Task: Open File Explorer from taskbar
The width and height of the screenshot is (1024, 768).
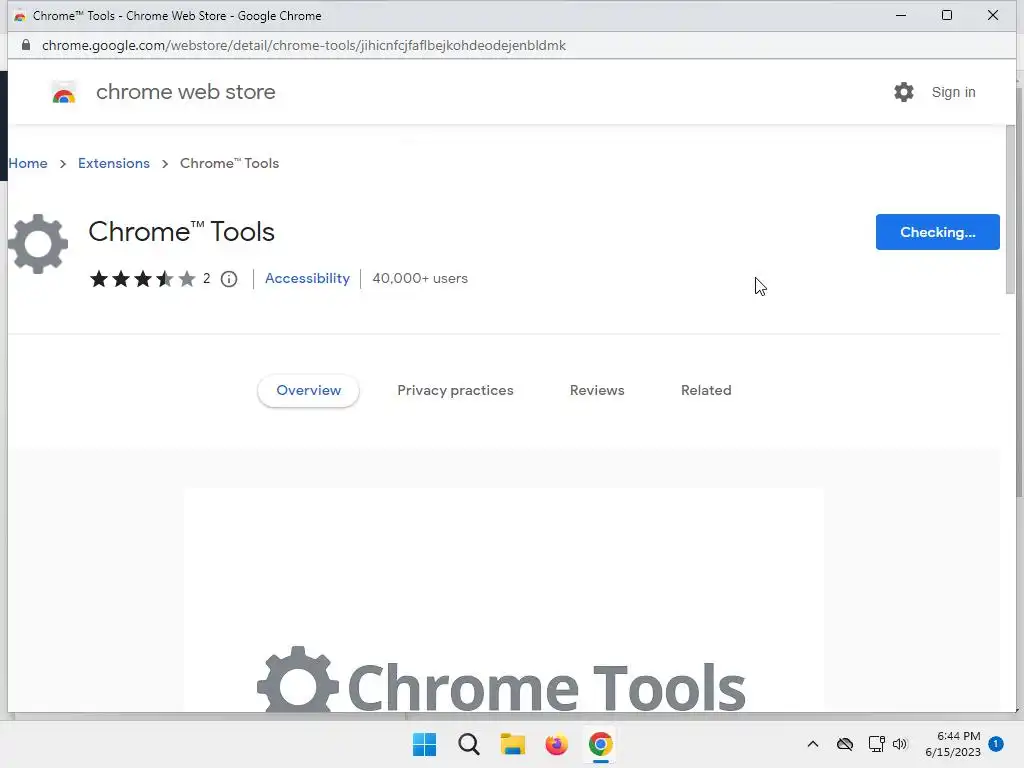Action: pos(513,744)
